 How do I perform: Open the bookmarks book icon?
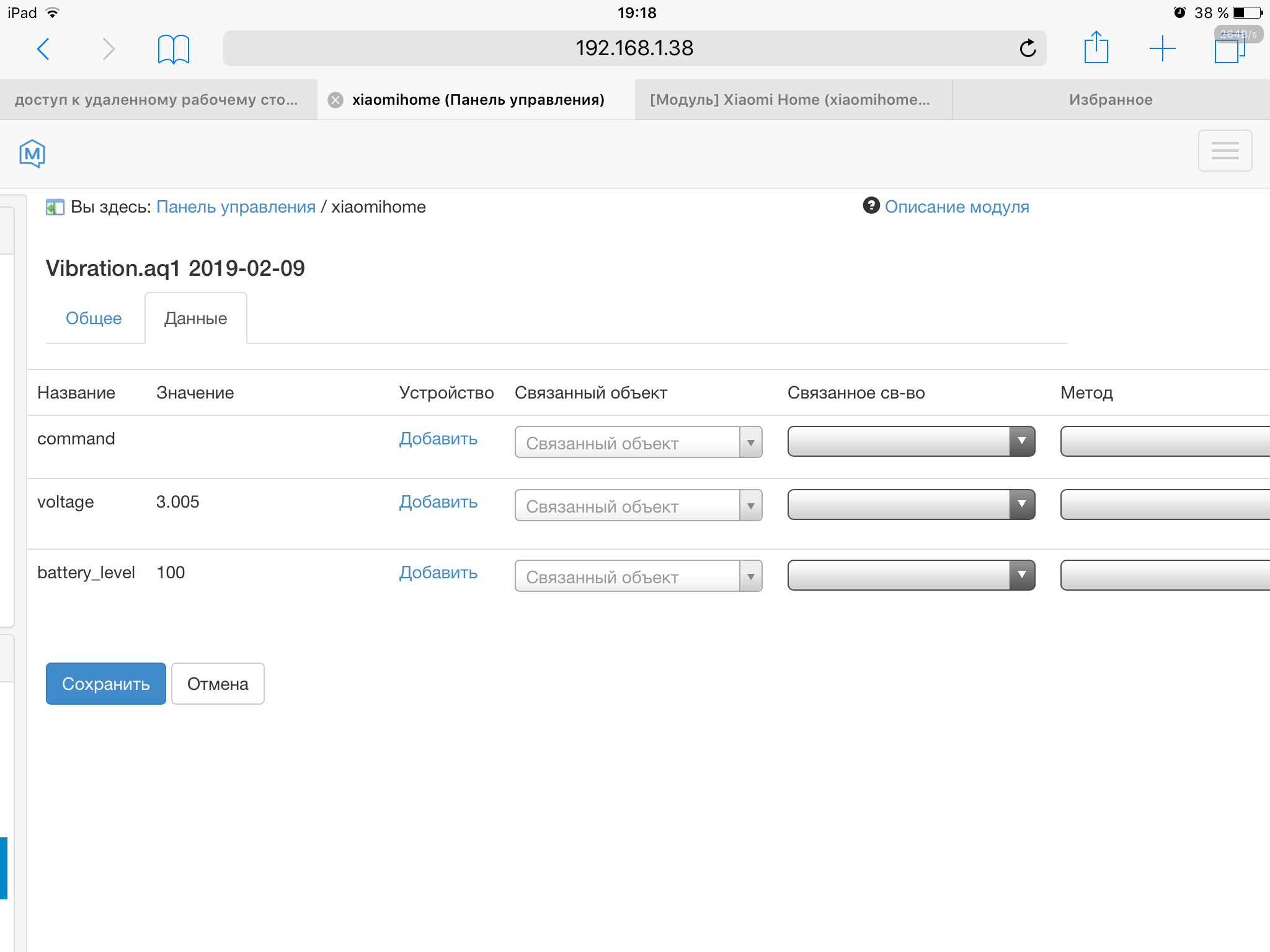[173, 48]
